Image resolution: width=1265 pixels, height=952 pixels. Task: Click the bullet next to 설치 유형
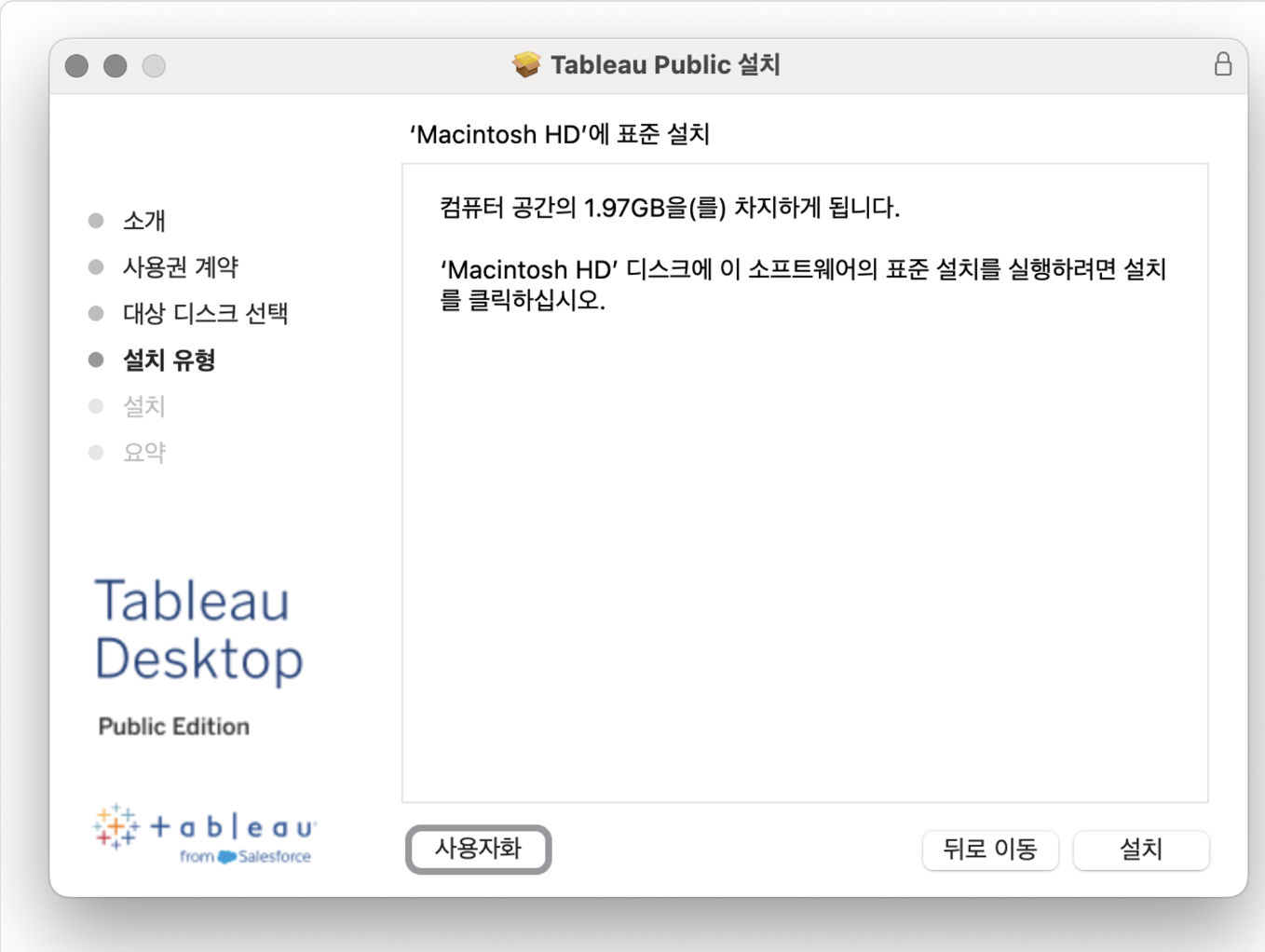96,360
